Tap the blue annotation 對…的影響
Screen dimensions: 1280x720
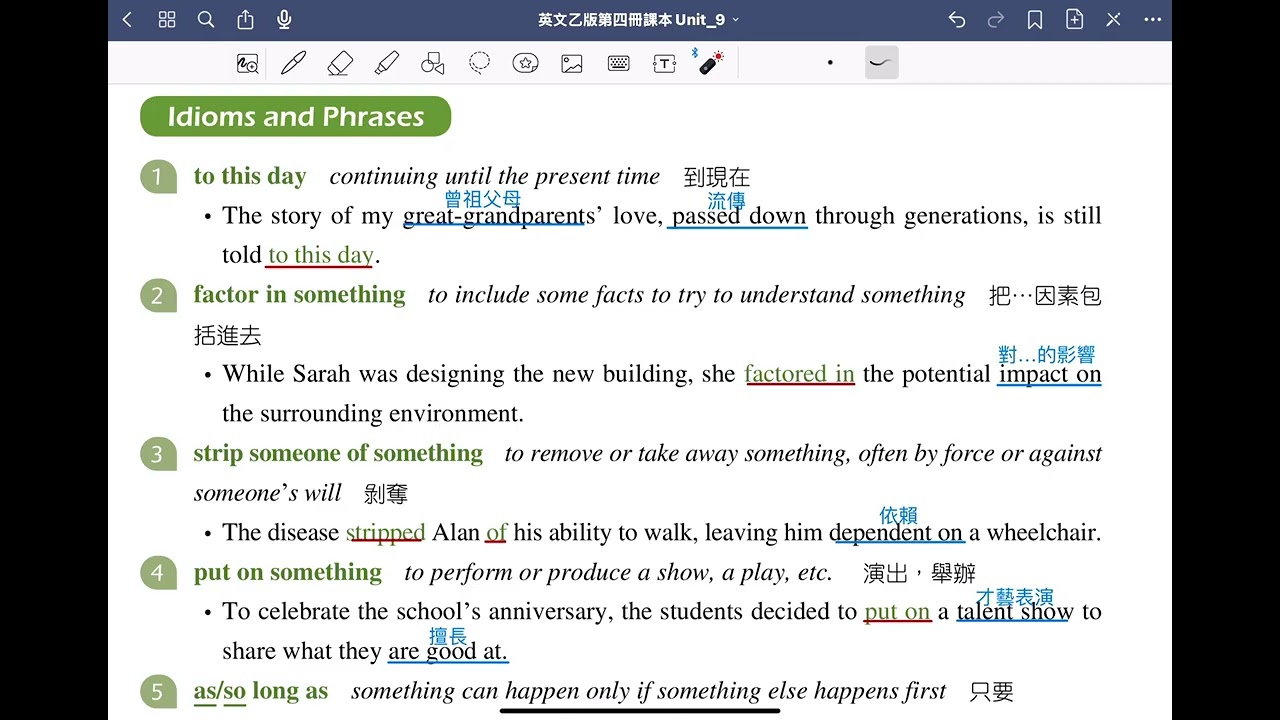1047,355
